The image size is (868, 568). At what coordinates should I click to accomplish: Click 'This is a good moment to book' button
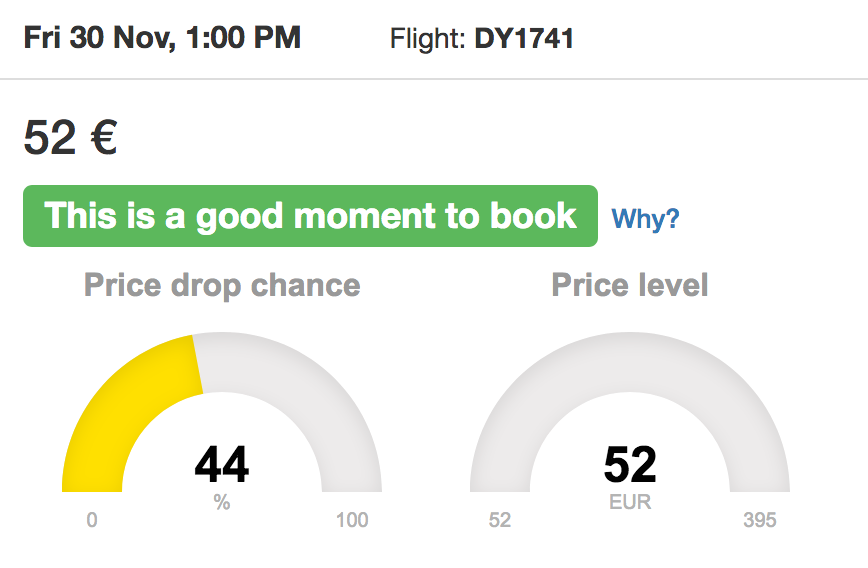tap(310, 216)
